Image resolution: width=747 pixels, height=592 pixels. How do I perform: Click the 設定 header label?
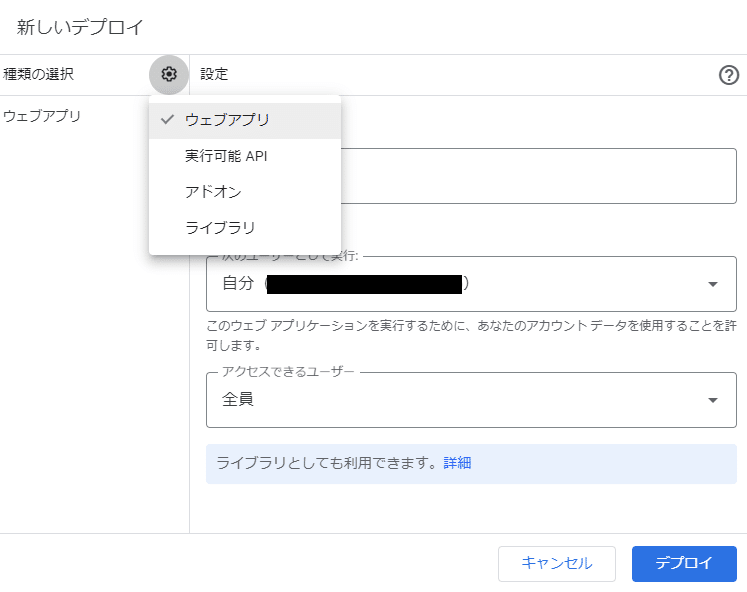coord(214,74)
